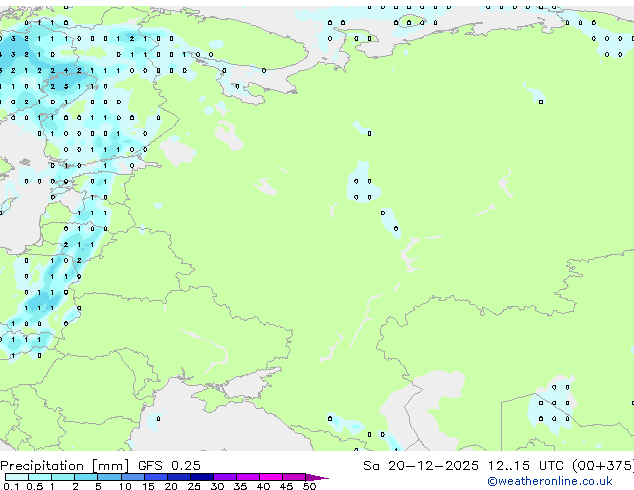The width and height of the screenshot is (634, 490).
Task: Select the 30–35 mm purple legend box
Action: 224,477
